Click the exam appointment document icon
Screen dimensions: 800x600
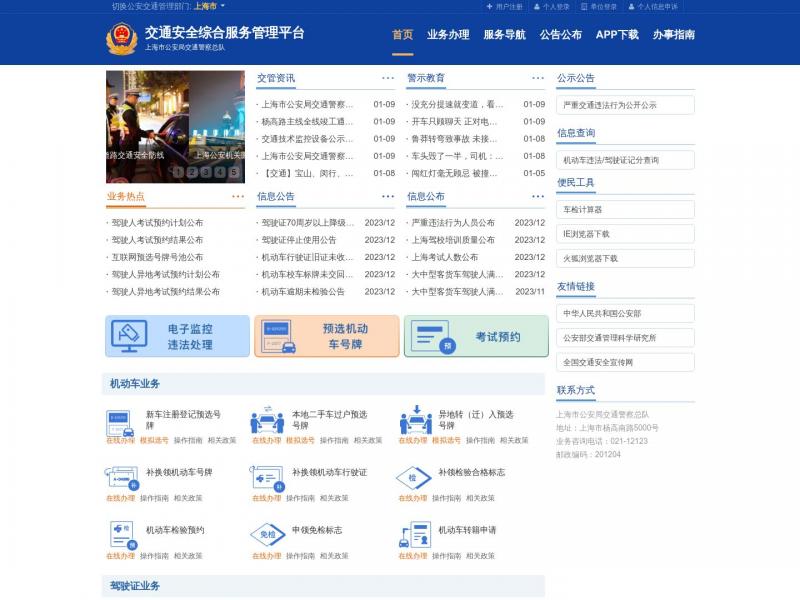point(433,336)
